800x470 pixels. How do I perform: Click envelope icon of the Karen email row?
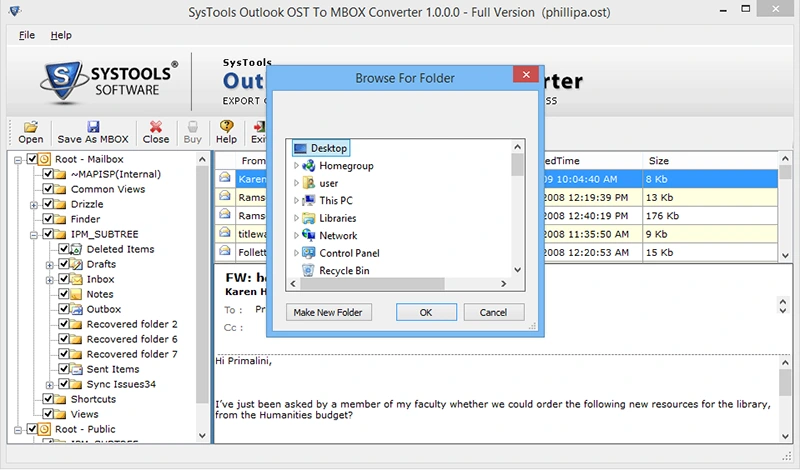(225, 178)
